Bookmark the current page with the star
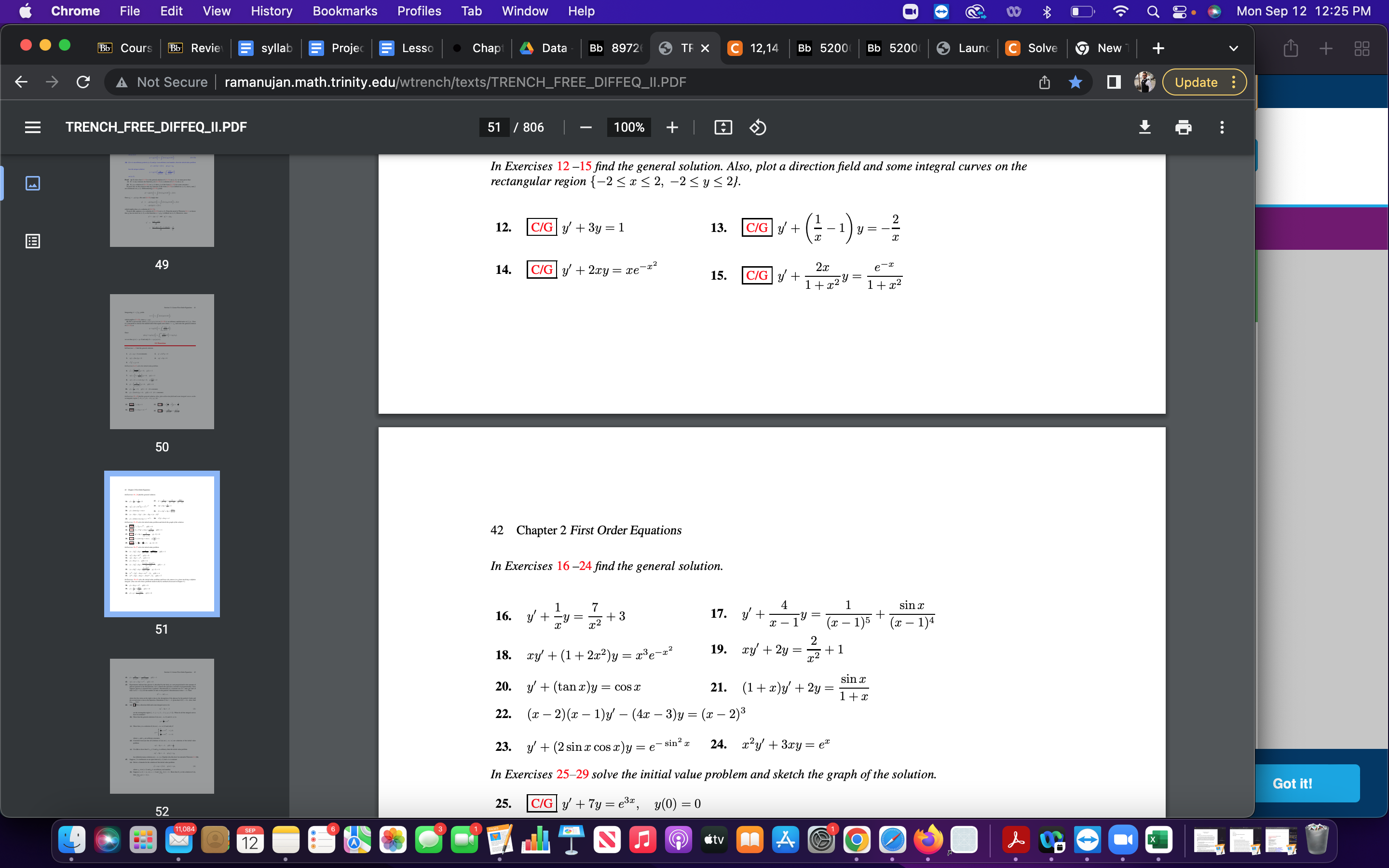Image resolution: width=1389 pixels, height=868 pixels. pyautogui.click(x=1076, y=82)
